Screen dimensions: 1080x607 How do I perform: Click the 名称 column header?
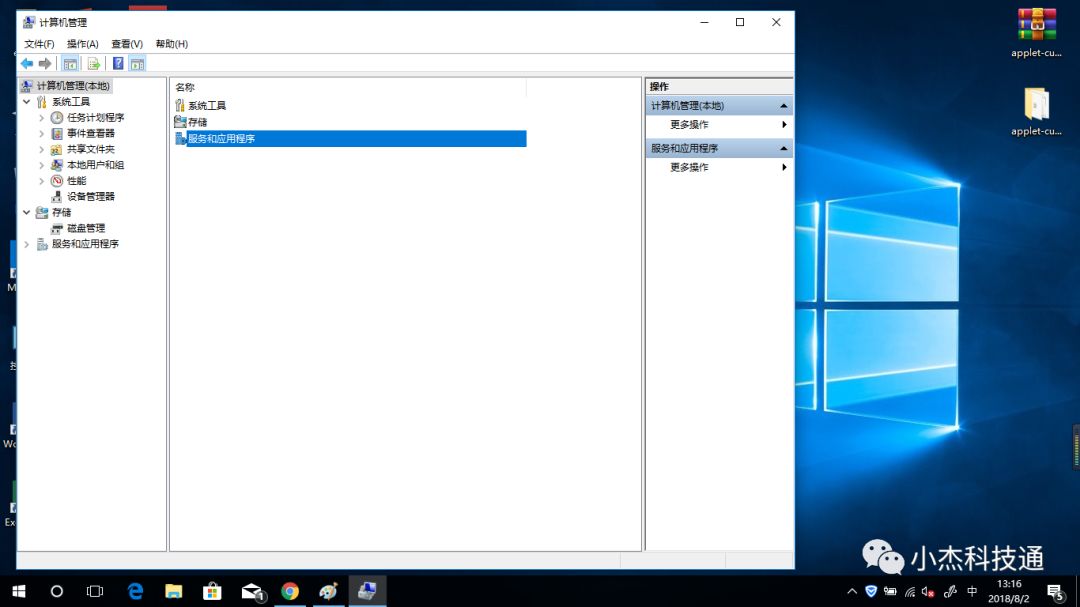coord(349,87)
